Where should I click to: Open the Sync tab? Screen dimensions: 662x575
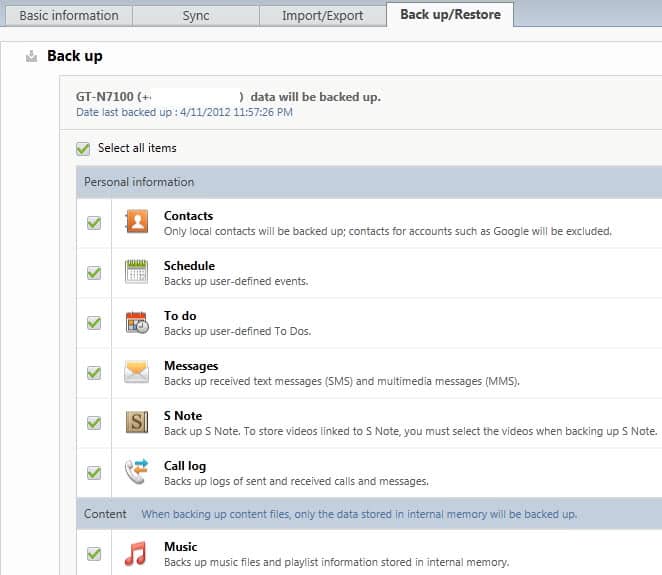click(194, 15)
